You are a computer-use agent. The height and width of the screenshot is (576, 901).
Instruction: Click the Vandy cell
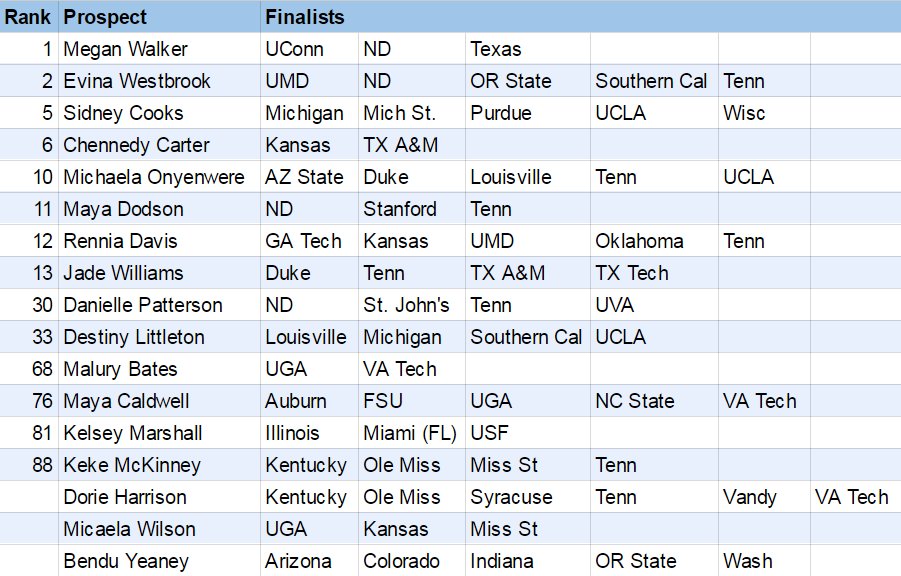pyautogui.click(x=764, y=497)
